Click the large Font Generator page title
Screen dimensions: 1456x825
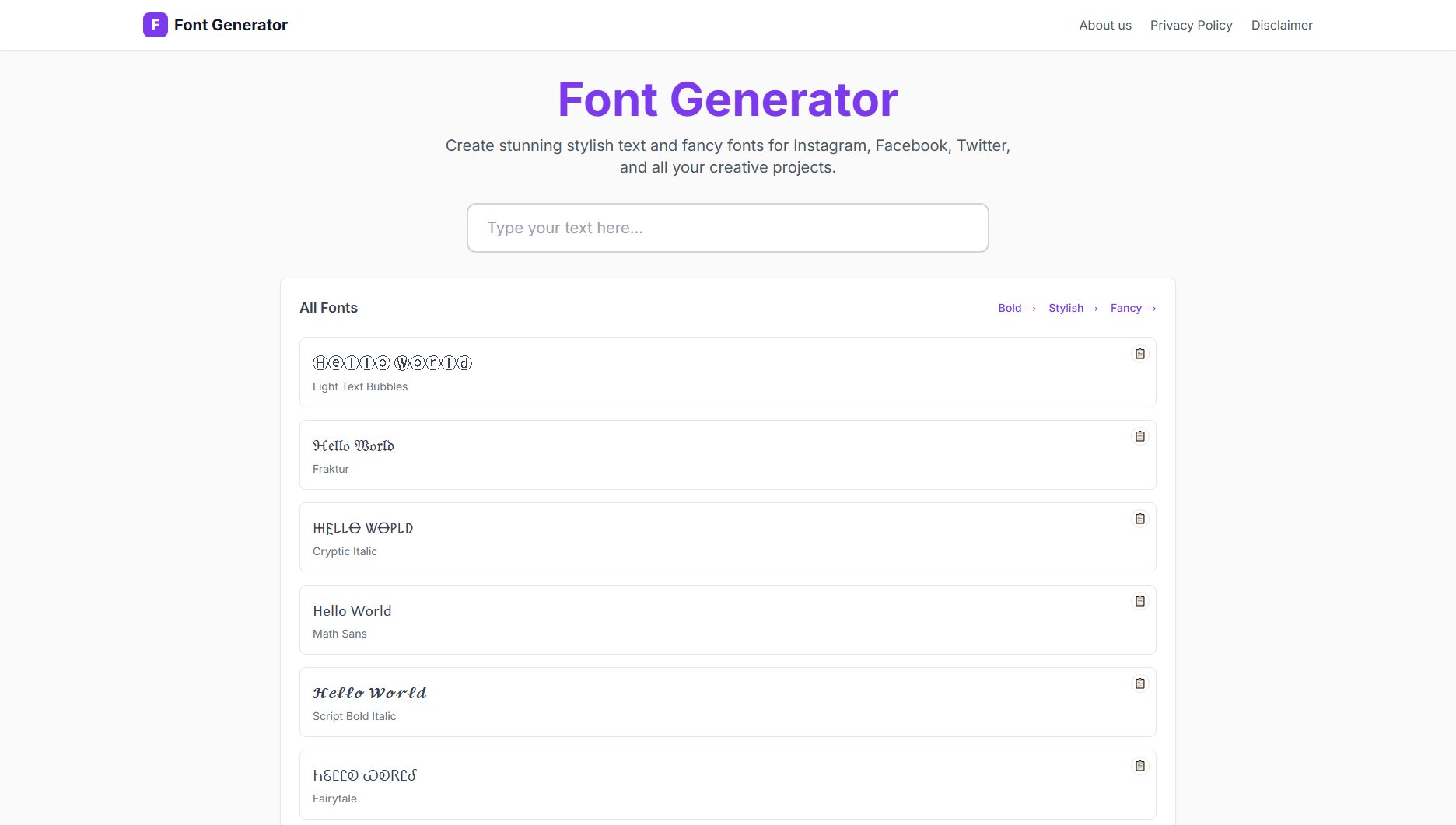tap(727, 100)
